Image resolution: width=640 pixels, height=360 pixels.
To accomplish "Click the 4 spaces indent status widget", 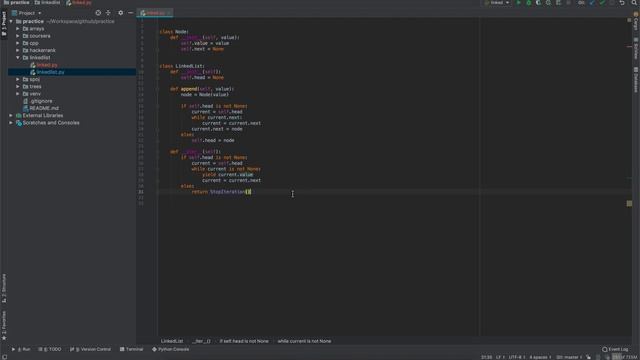I will click(x=540, y=357).
